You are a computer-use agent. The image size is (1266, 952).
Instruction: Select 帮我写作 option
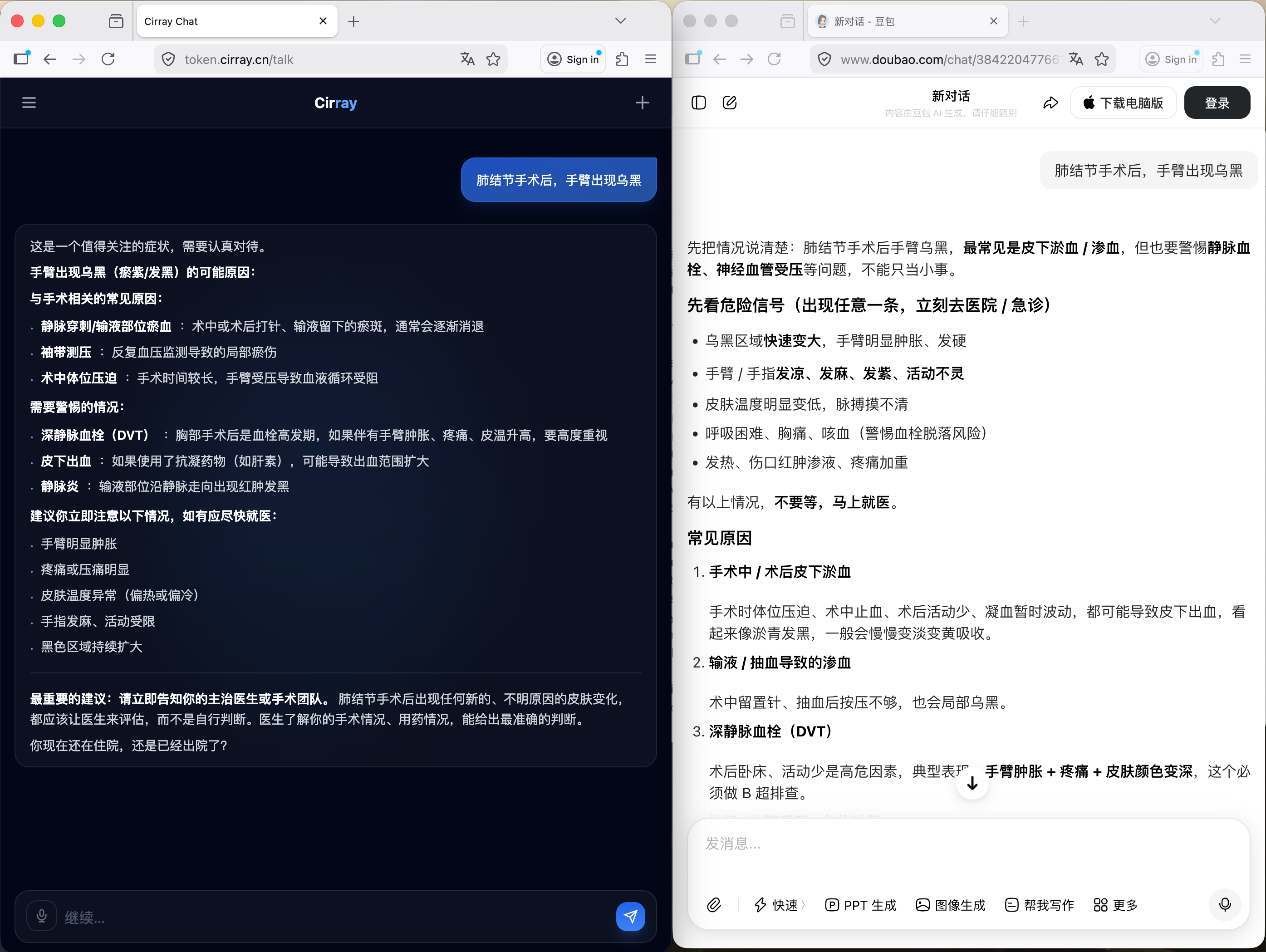pyautogui.click(x=1040, y=905)
